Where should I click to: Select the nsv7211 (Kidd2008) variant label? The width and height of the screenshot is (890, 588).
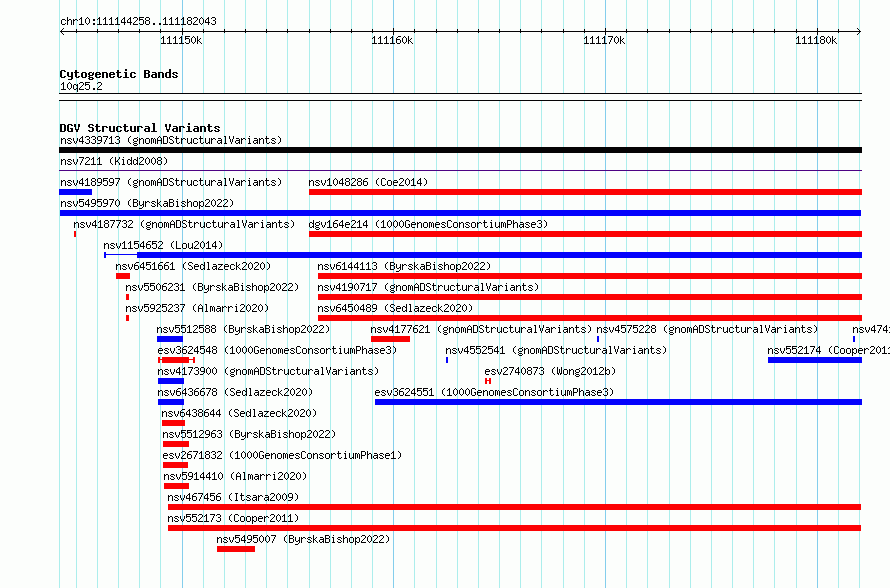(x=114, y=161)
